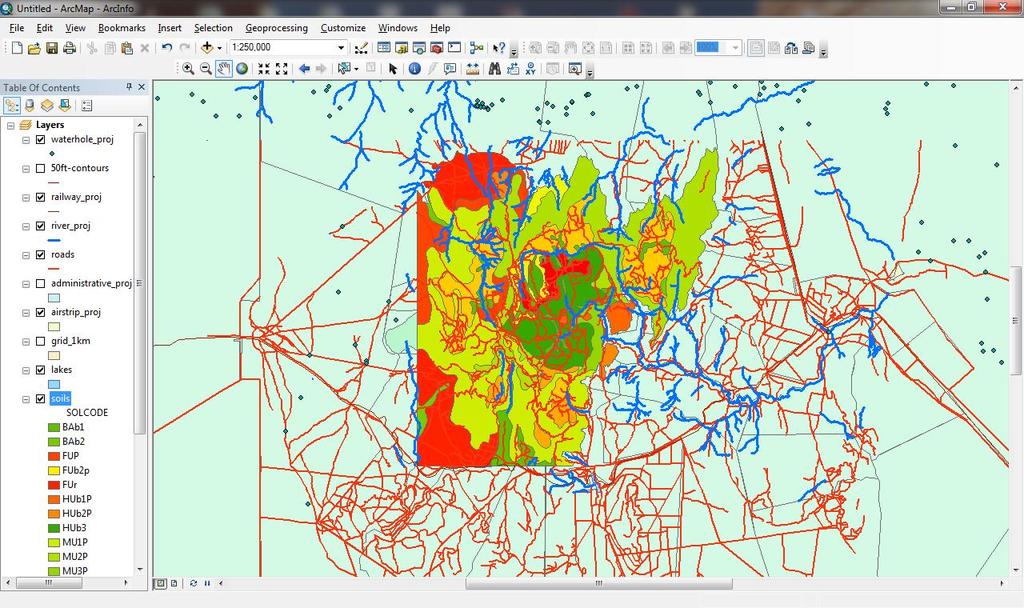Enable the 50ft-contours layer

(40, 168)
